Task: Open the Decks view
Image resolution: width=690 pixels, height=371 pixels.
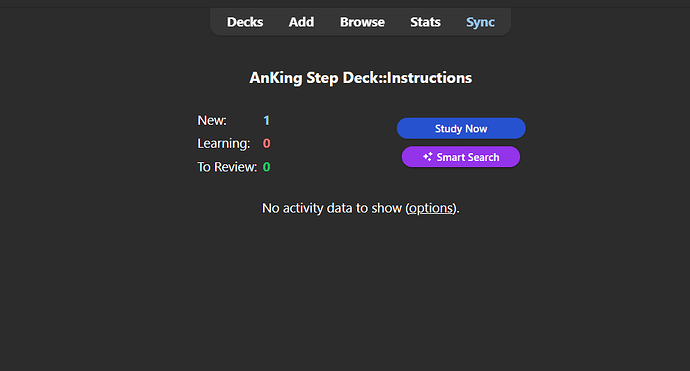Action: pos(245,22)
